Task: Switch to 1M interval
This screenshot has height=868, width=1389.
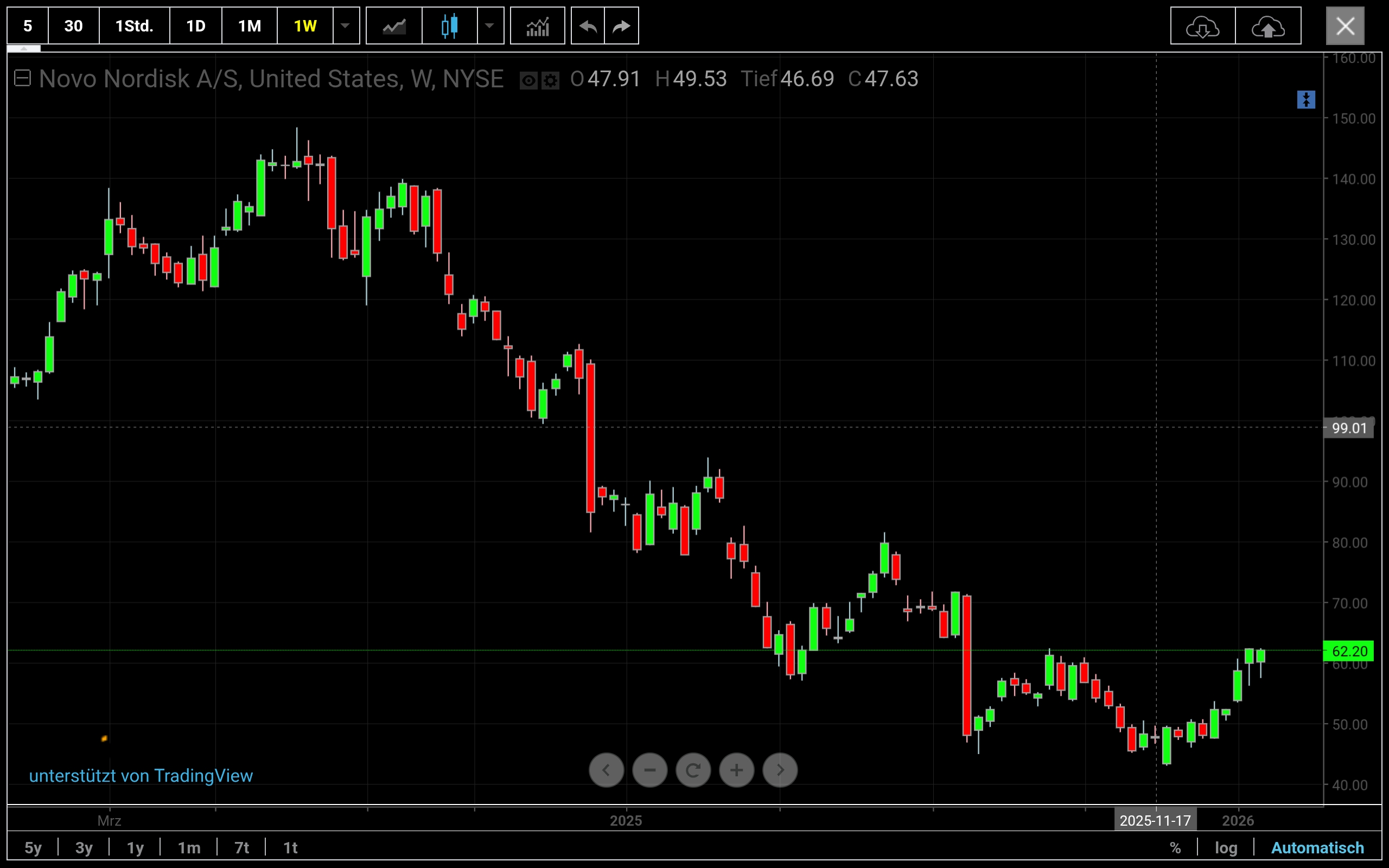Action: coord(249,26)
